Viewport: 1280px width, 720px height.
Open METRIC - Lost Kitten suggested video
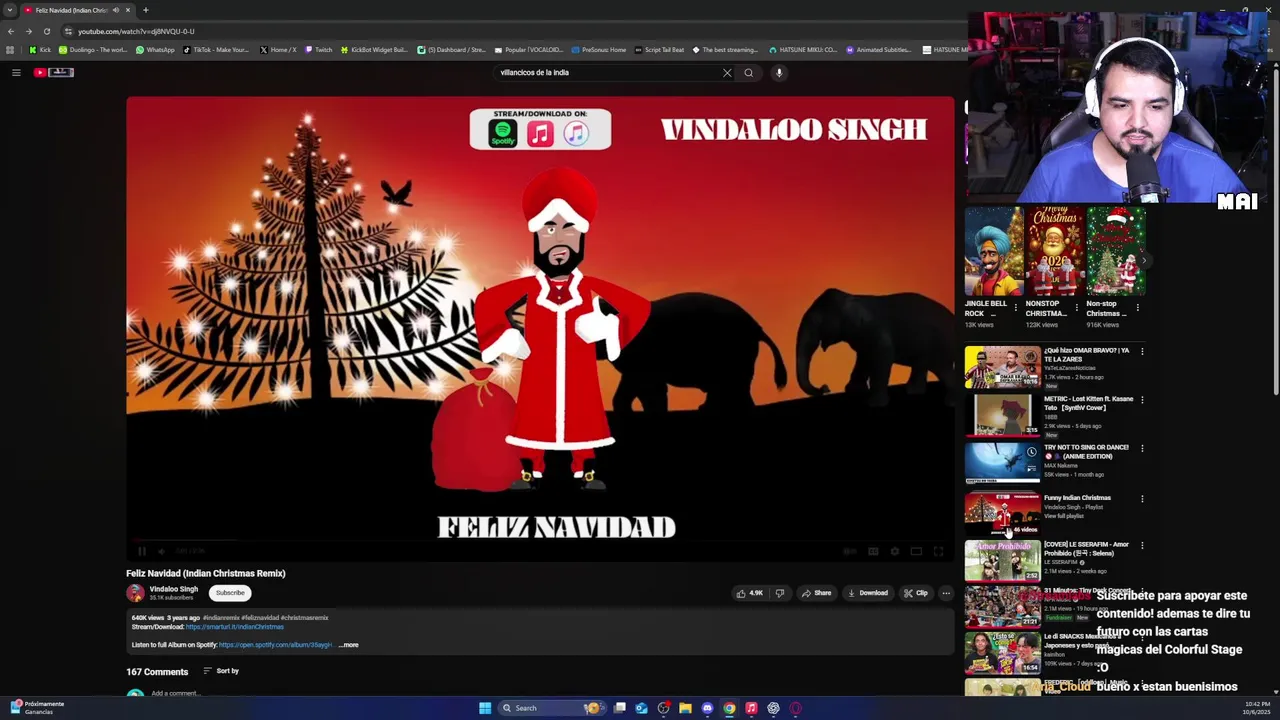[x=1002, y=415]
